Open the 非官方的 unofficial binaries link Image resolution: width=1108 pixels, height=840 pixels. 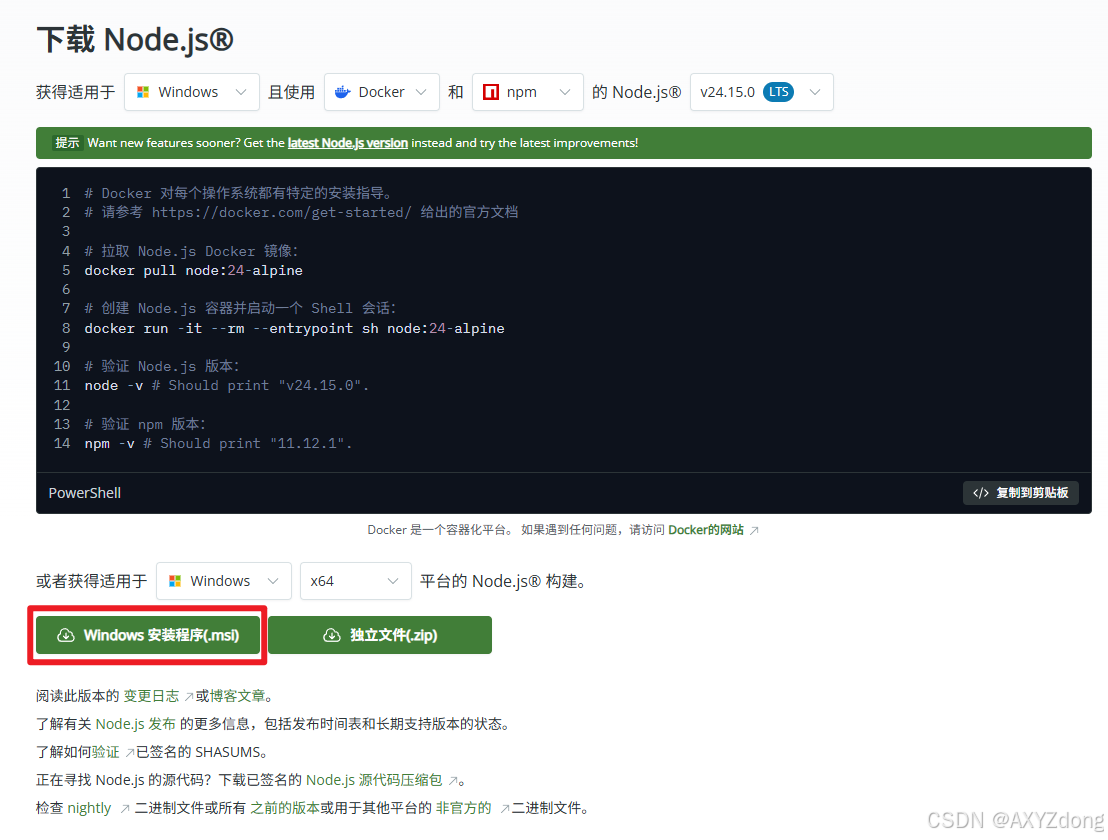pos(464,808)
